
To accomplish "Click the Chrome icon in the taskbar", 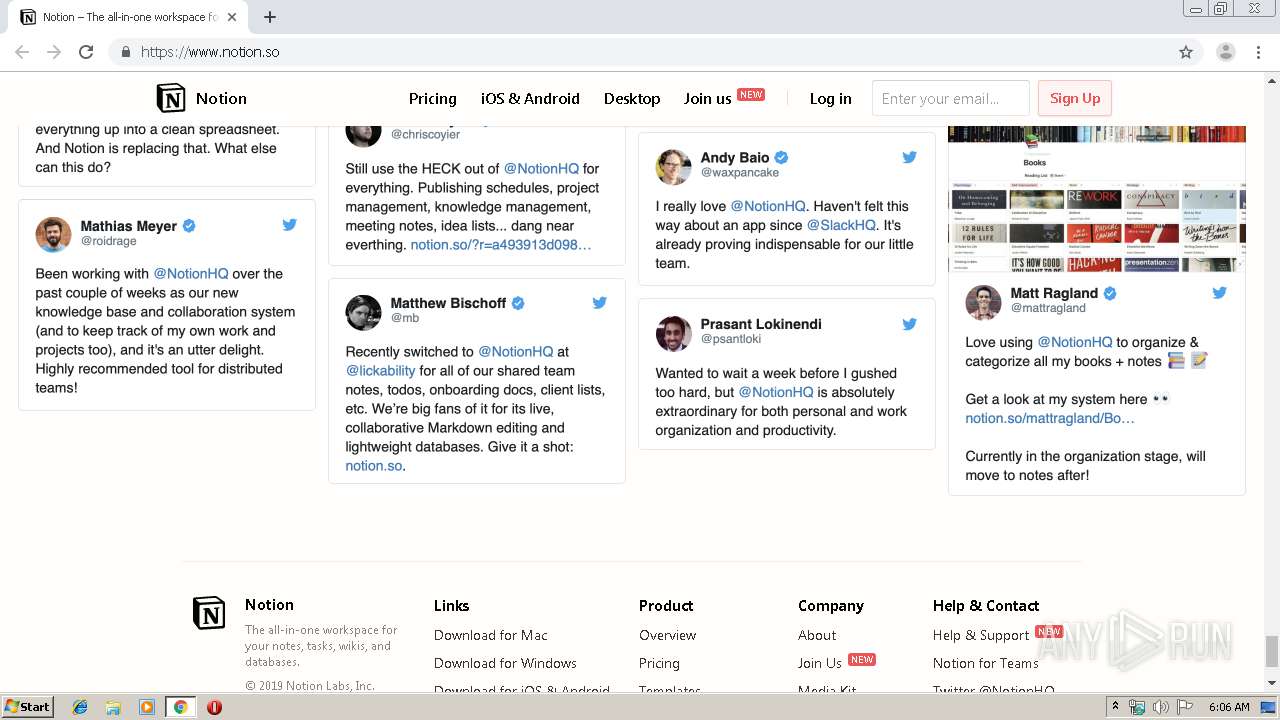I will (x=180, y=707).
